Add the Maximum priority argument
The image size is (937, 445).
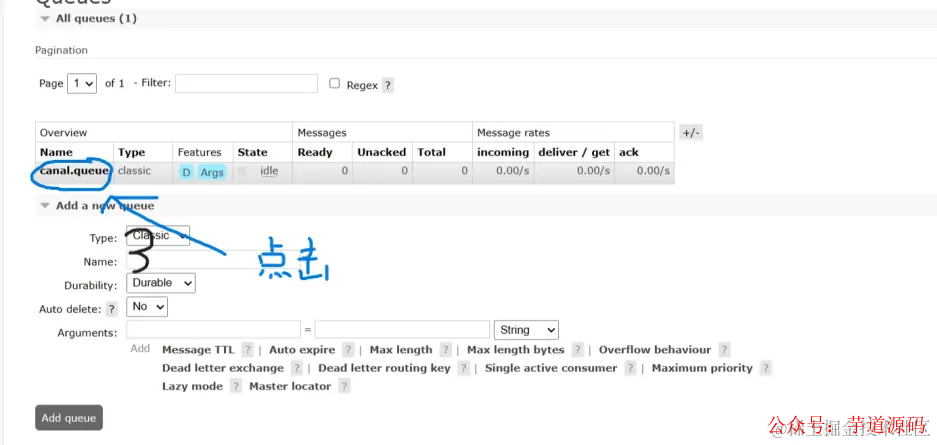pos(702,368)
